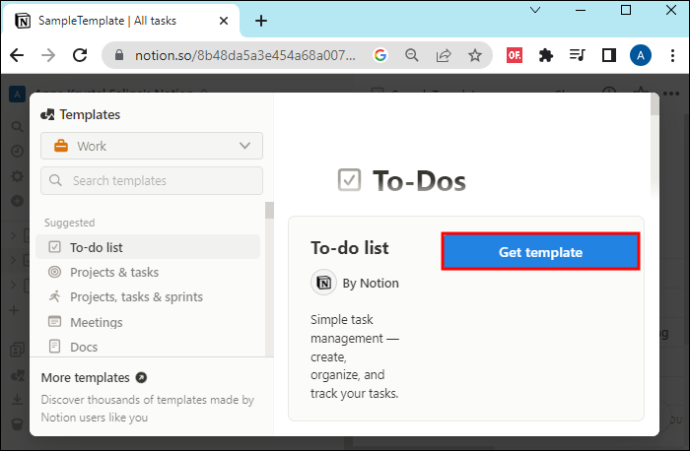The width and height of the screenshot is (690, 451).
Task: Open the Chrome three-dot menu
Action: click(672, 55)
